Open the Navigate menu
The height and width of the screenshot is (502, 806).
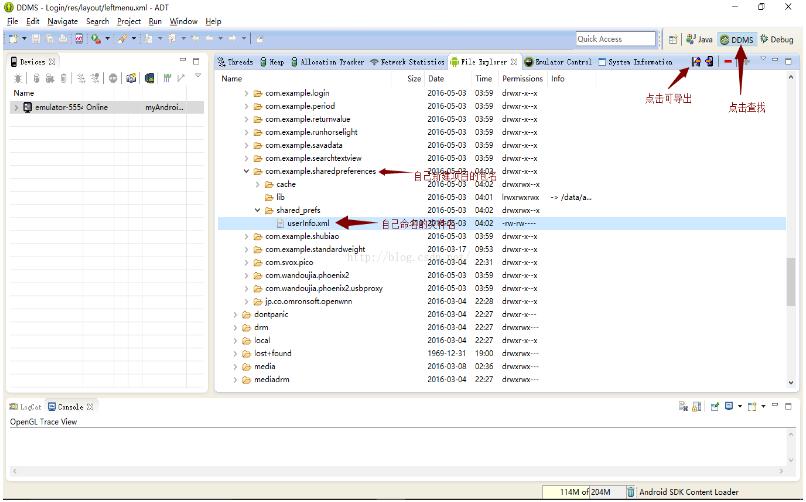click(62, 21)
